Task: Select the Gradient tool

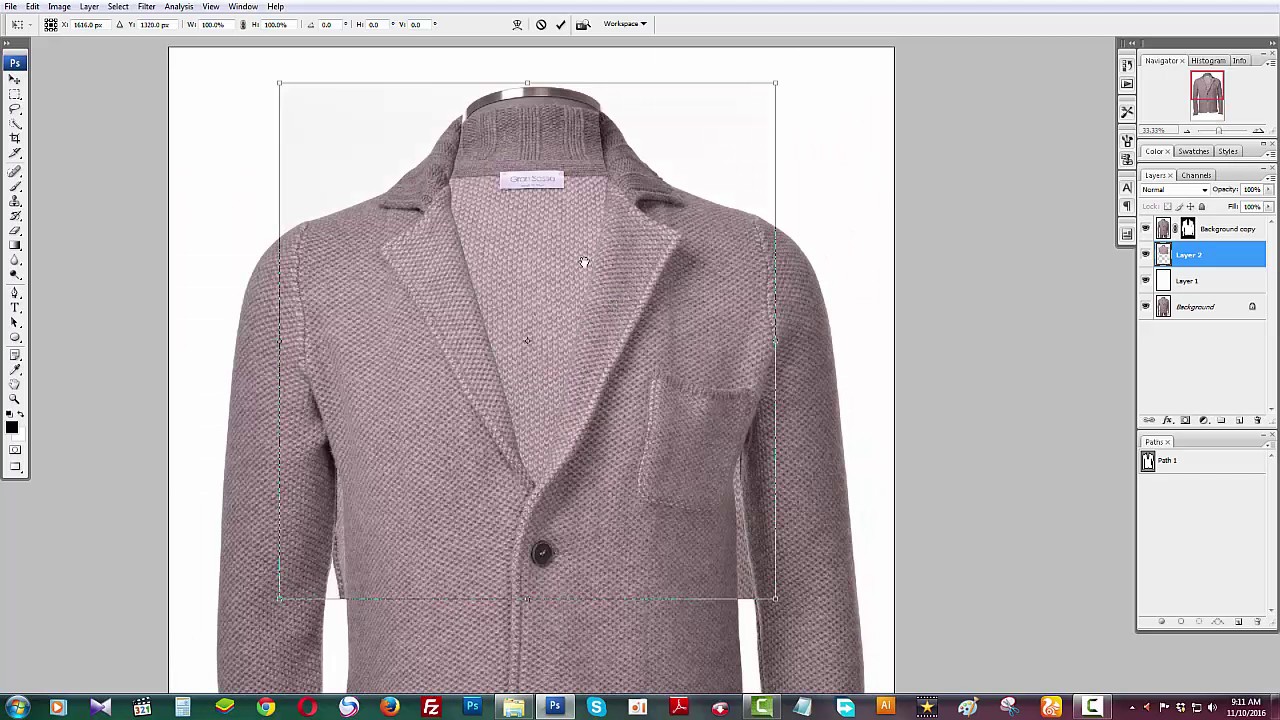Action: click(x=15, y=245)
